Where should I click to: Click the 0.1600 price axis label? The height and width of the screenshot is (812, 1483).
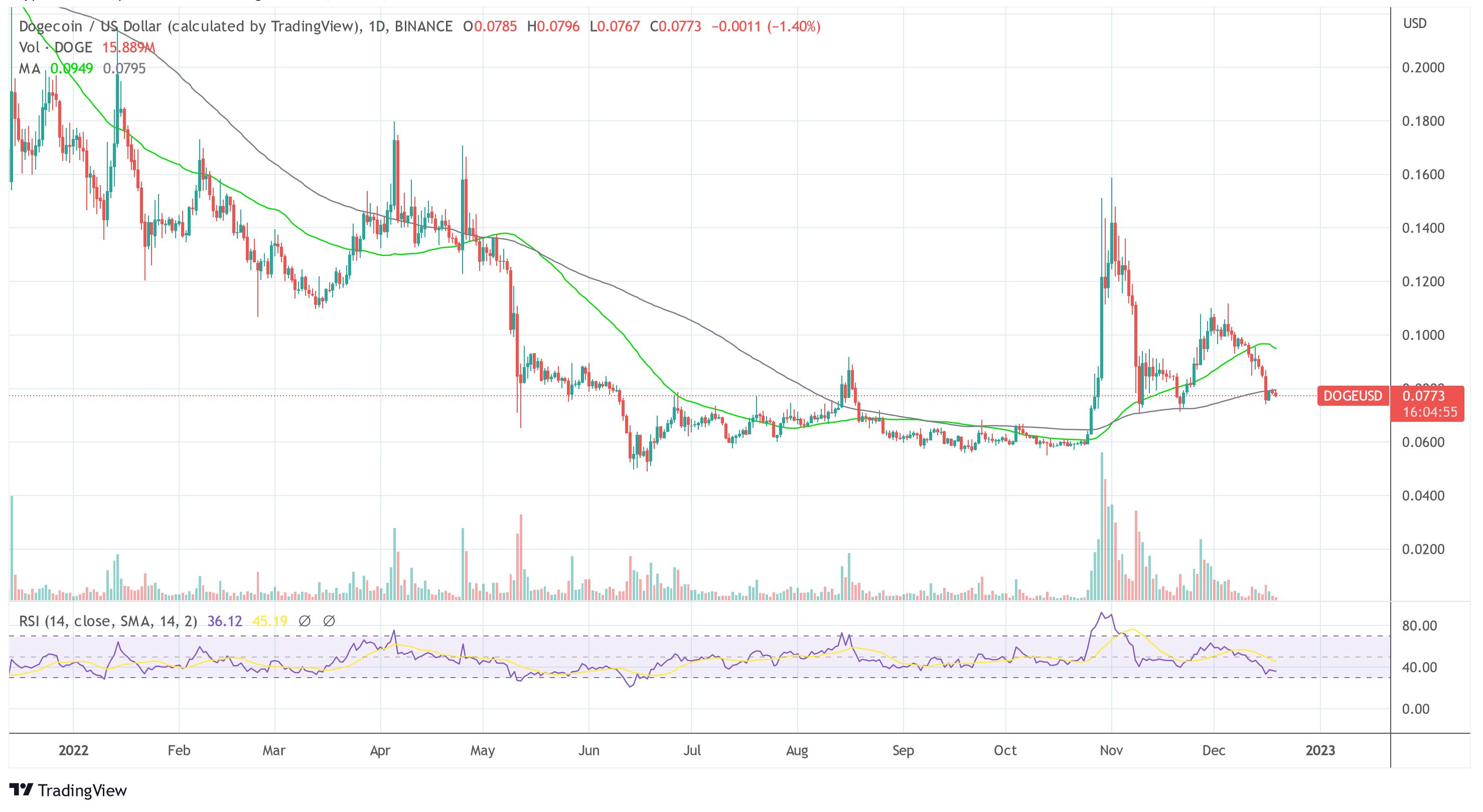click(x=1423, y=175)
